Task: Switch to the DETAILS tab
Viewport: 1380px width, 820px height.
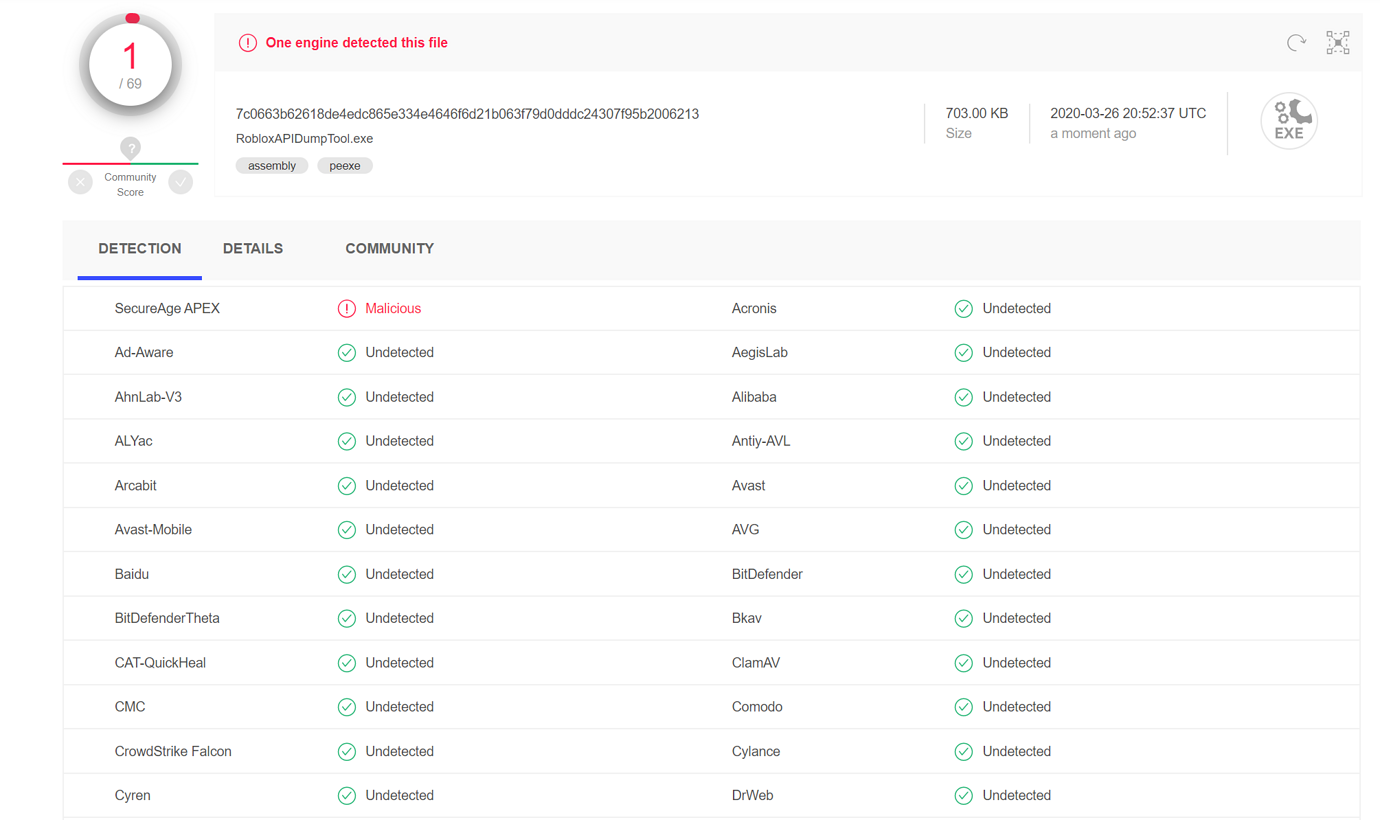Action: (253, 249)
